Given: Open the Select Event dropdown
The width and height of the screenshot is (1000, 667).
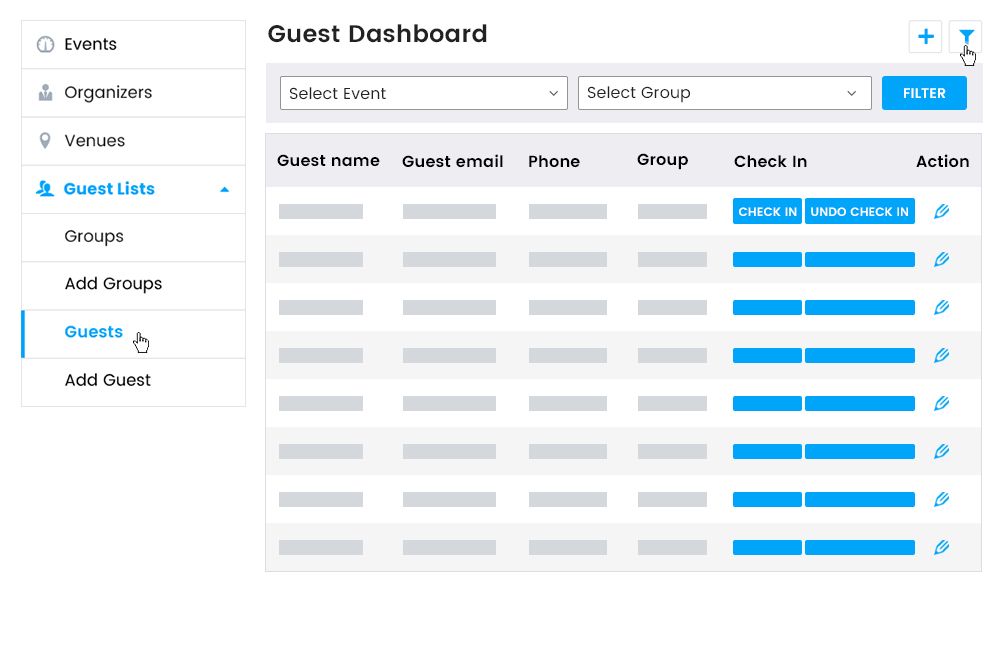Looking at the screenshot, I should pyautogui.click(x=423, y=93).
